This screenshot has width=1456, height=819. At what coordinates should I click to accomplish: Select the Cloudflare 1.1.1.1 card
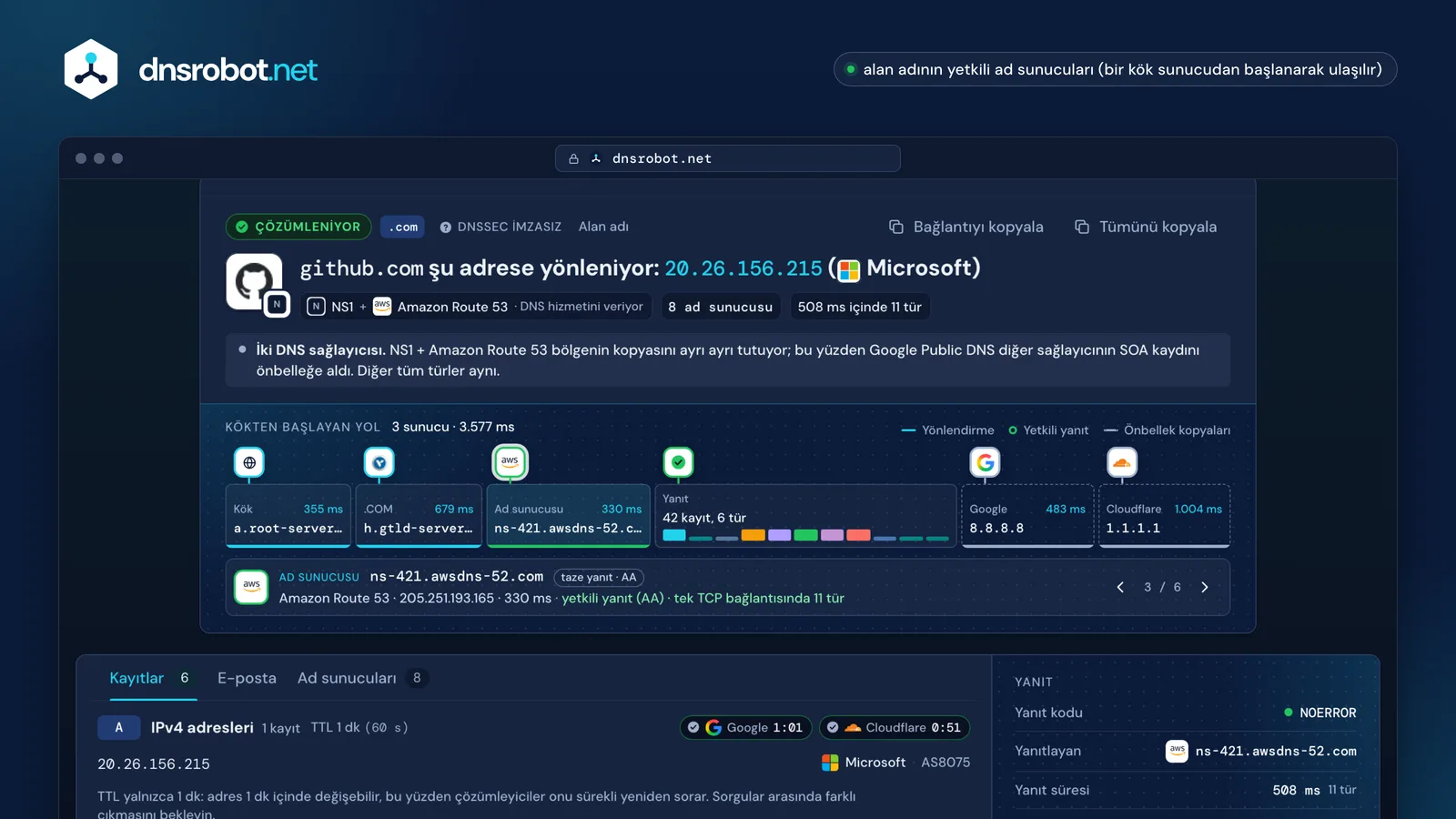click(x=1164, y=516)
